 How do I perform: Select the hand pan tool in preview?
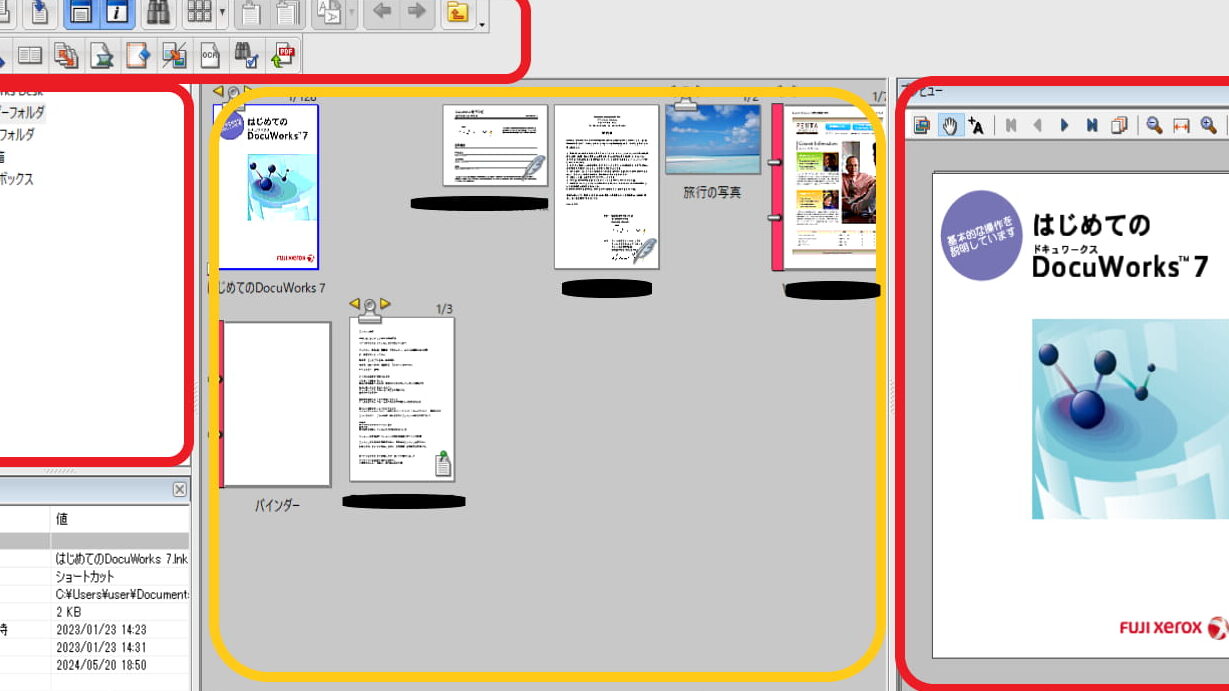[x=949, y=125]
